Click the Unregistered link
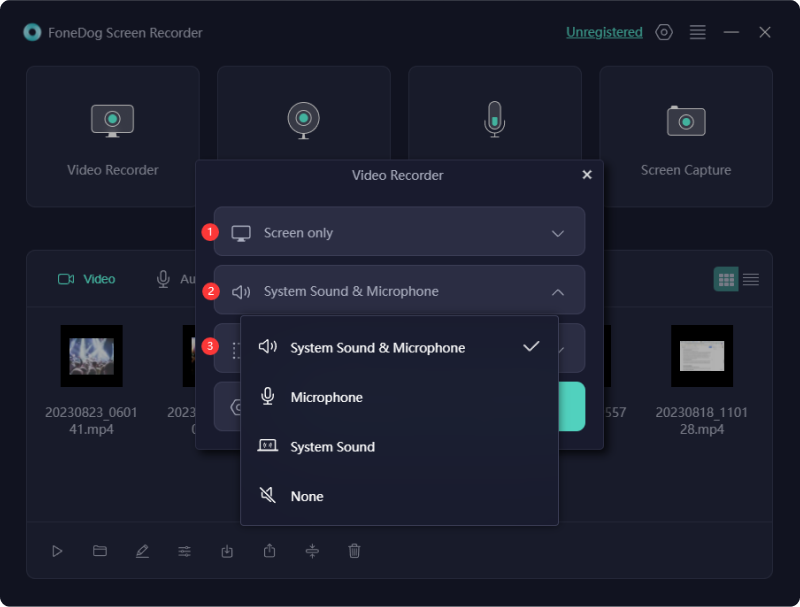This screenshot has height=607, width=800. (604, 32)
